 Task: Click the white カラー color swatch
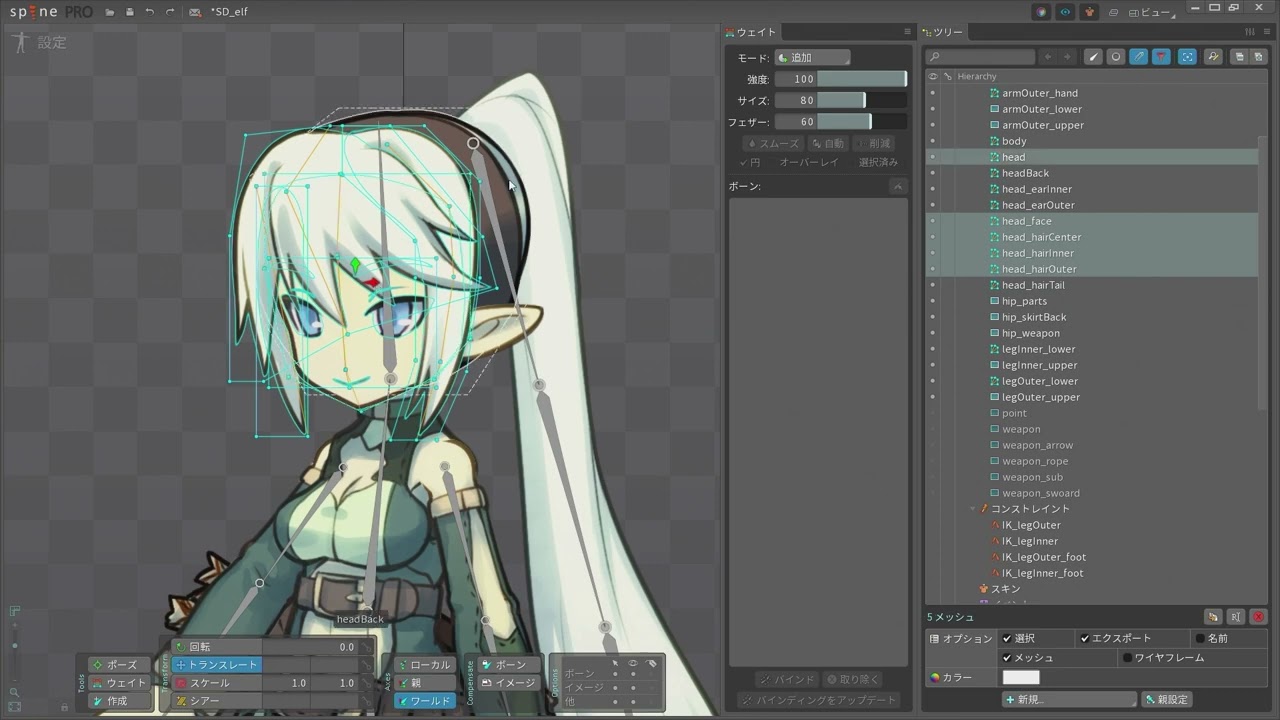tap(1021, 677)
